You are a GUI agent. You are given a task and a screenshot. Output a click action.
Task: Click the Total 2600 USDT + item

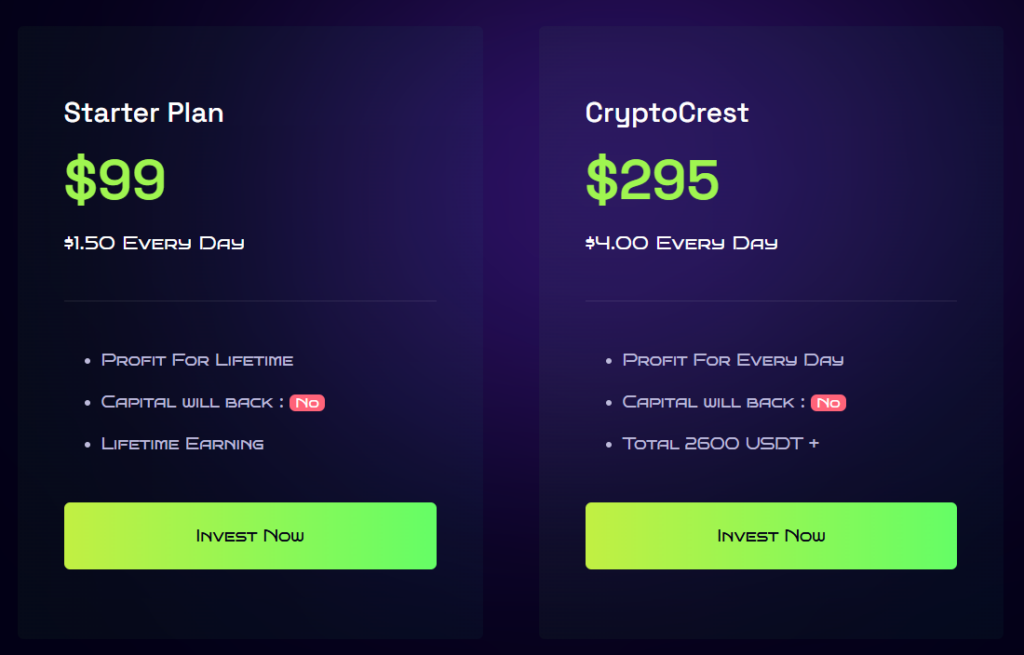pos(720,444)
